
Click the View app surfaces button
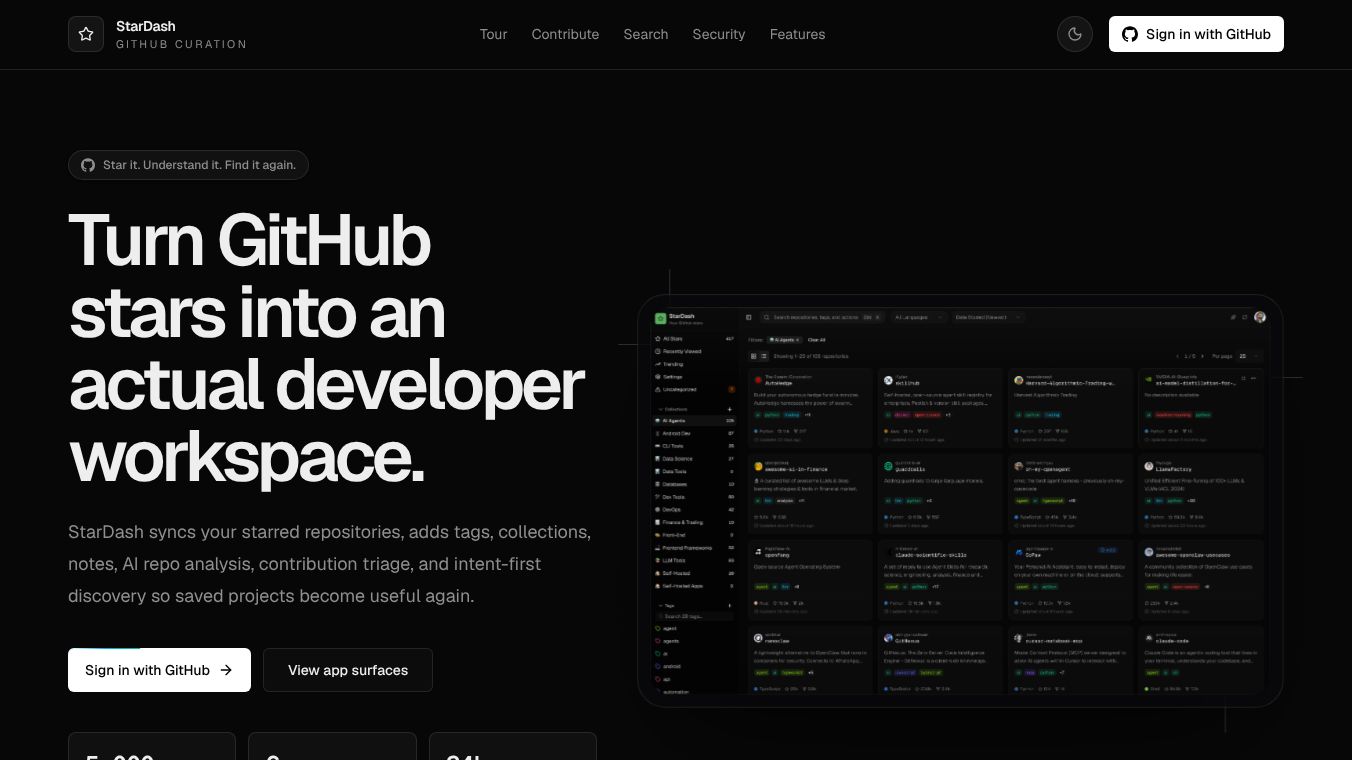(x=348, y=670)
